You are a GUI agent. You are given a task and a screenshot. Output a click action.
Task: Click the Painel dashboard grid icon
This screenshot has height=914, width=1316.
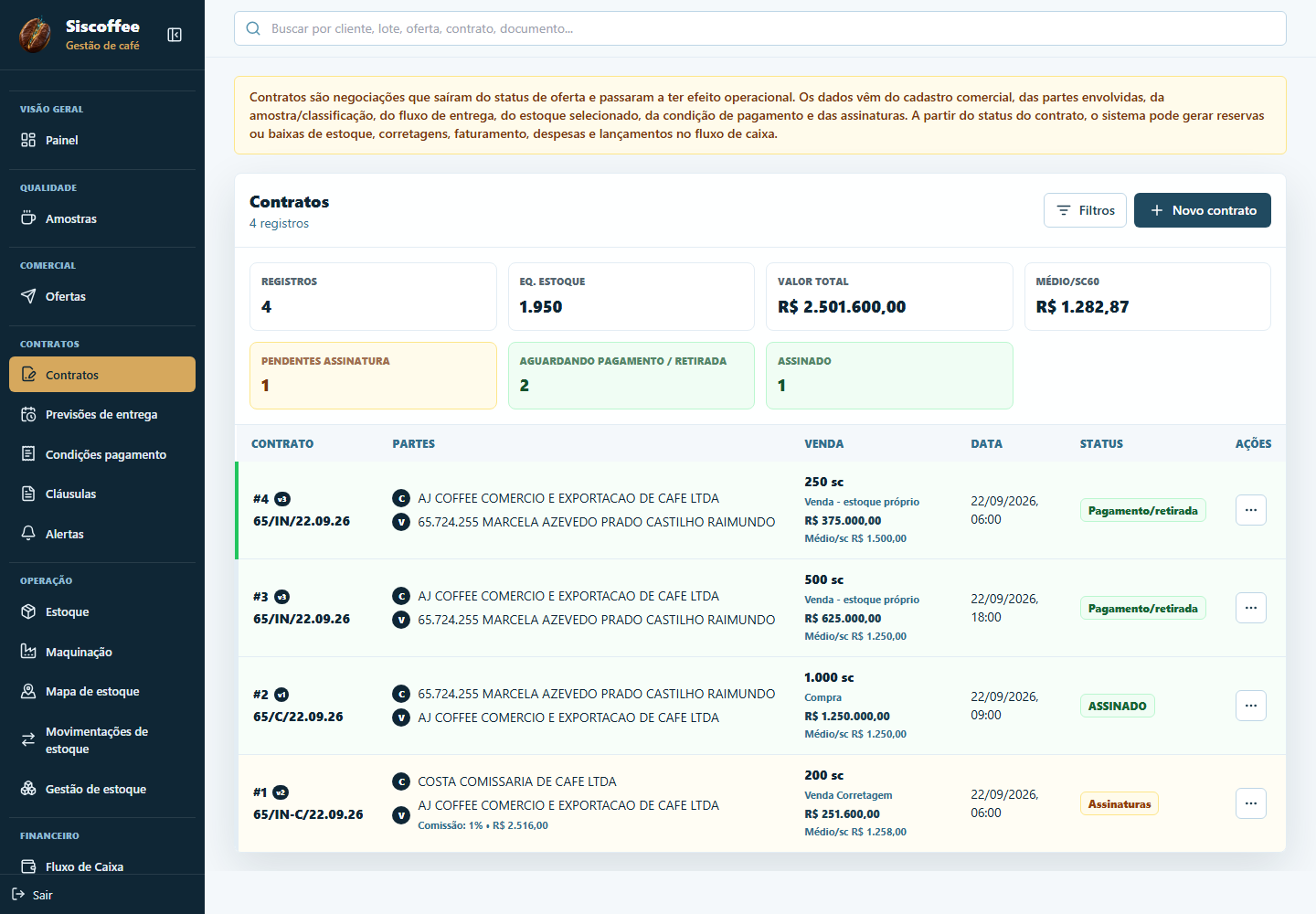click(x=28, y=140)
